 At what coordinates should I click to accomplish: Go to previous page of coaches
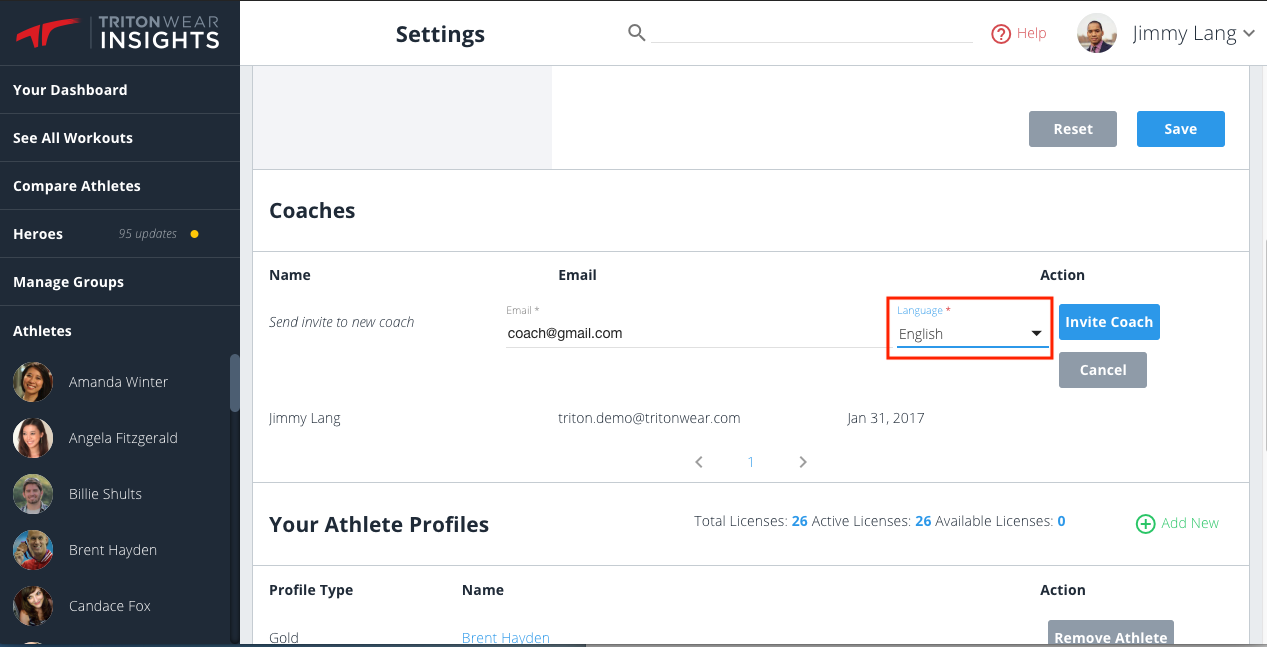click(x=699, y=462)
